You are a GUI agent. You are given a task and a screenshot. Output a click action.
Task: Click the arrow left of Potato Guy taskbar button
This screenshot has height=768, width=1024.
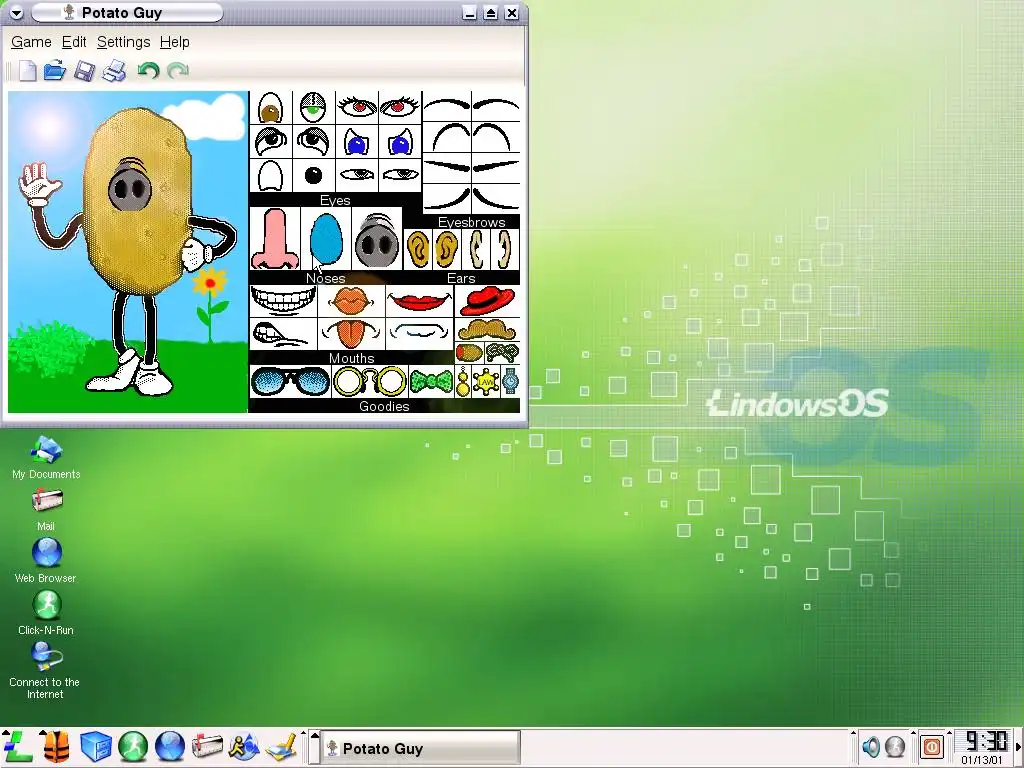click(x=314, y=747)
